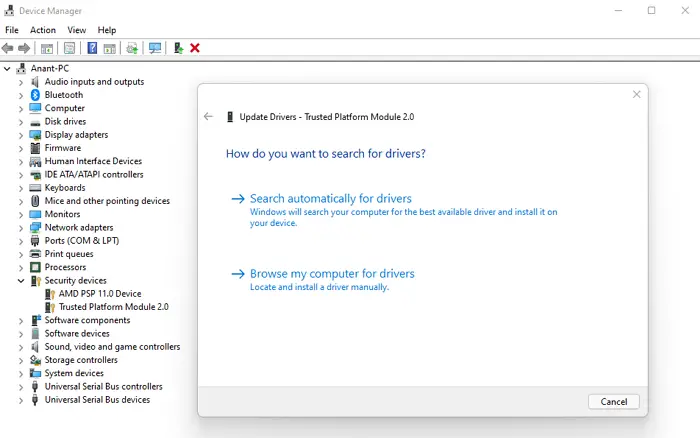This screenshot has height=438, width=700.
Task: Expand Mice and other pointing devices
Action: (21, 201)
